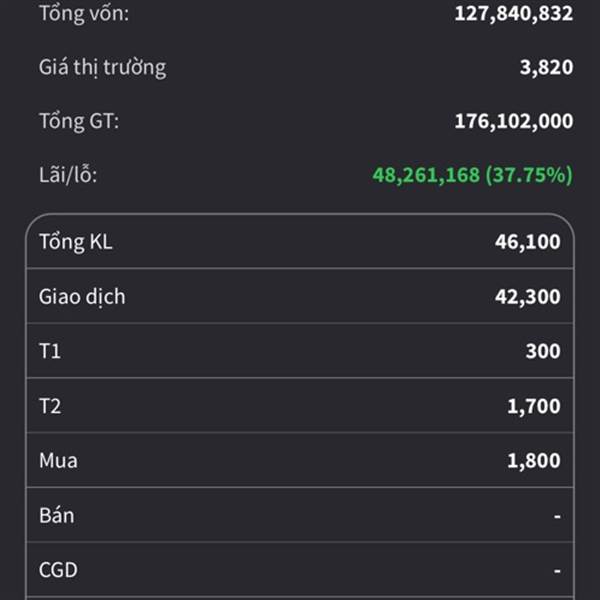The height and width of the screenshot is (600, 600).
Task: Select the 176,102,000 total value figure
Action: pos(513,122)
